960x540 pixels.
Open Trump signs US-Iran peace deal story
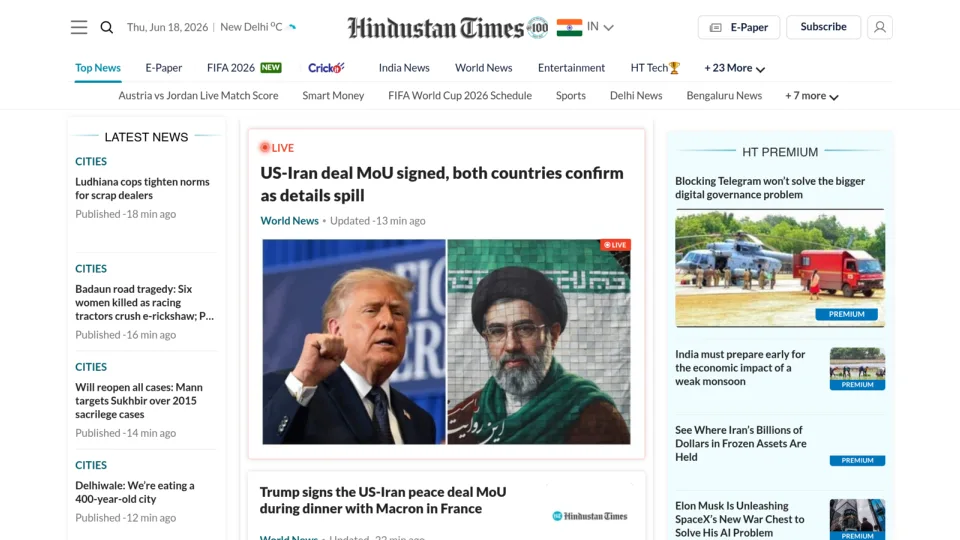click(x=383, y=500)
